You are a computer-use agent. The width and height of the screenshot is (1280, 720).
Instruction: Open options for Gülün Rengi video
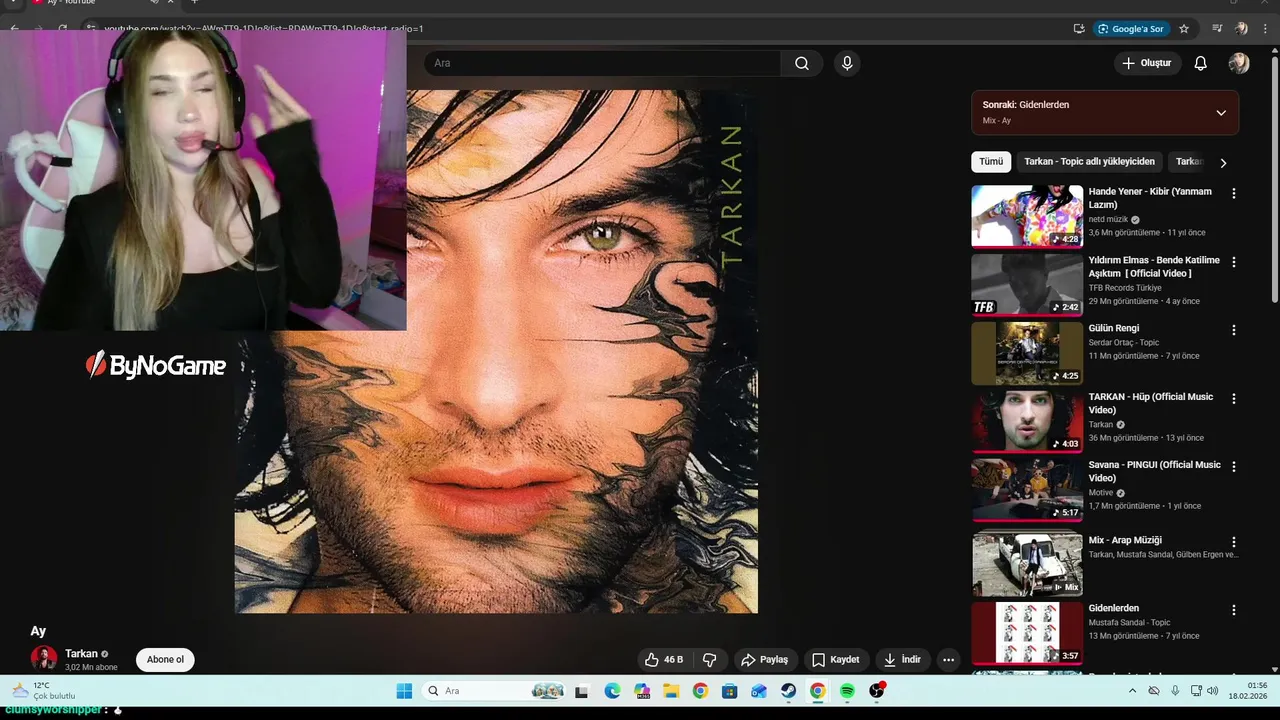(1233, 330)
